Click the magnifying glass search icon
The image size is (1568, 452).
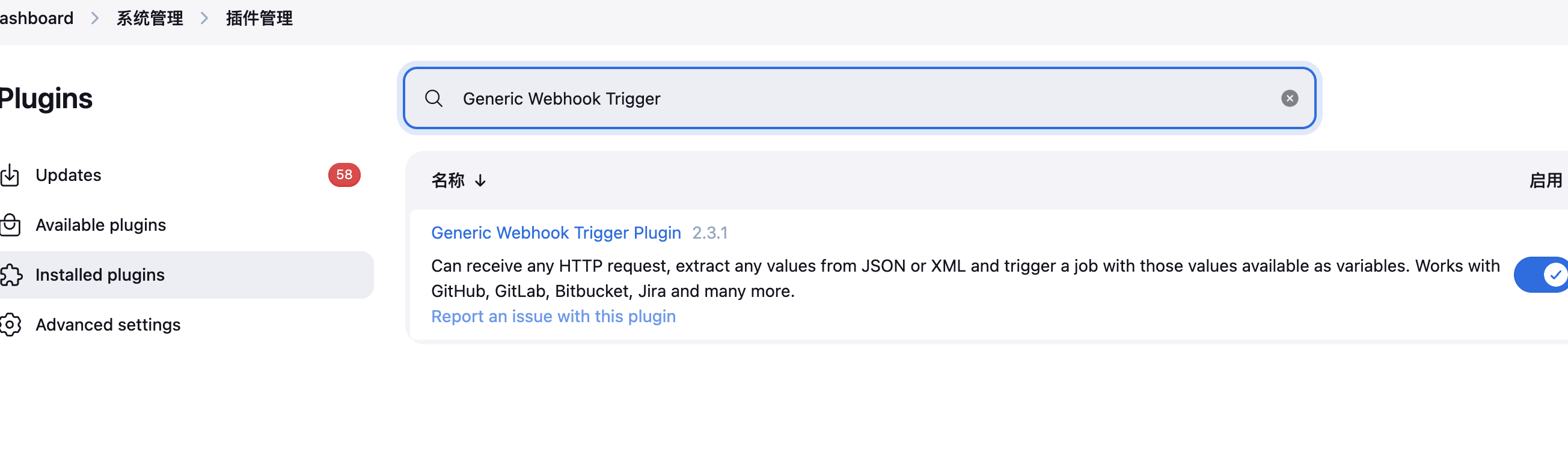tap(433, 99)
